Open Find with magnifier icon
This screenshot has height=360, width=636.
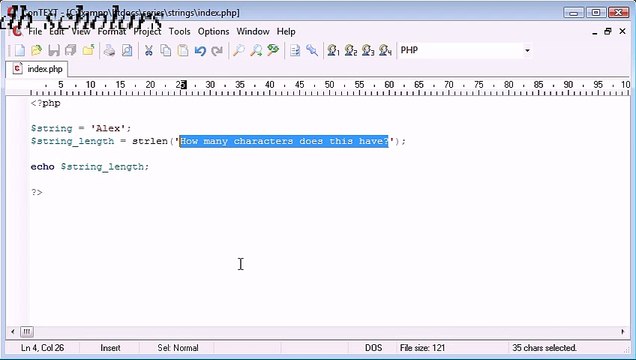[238, 50]
